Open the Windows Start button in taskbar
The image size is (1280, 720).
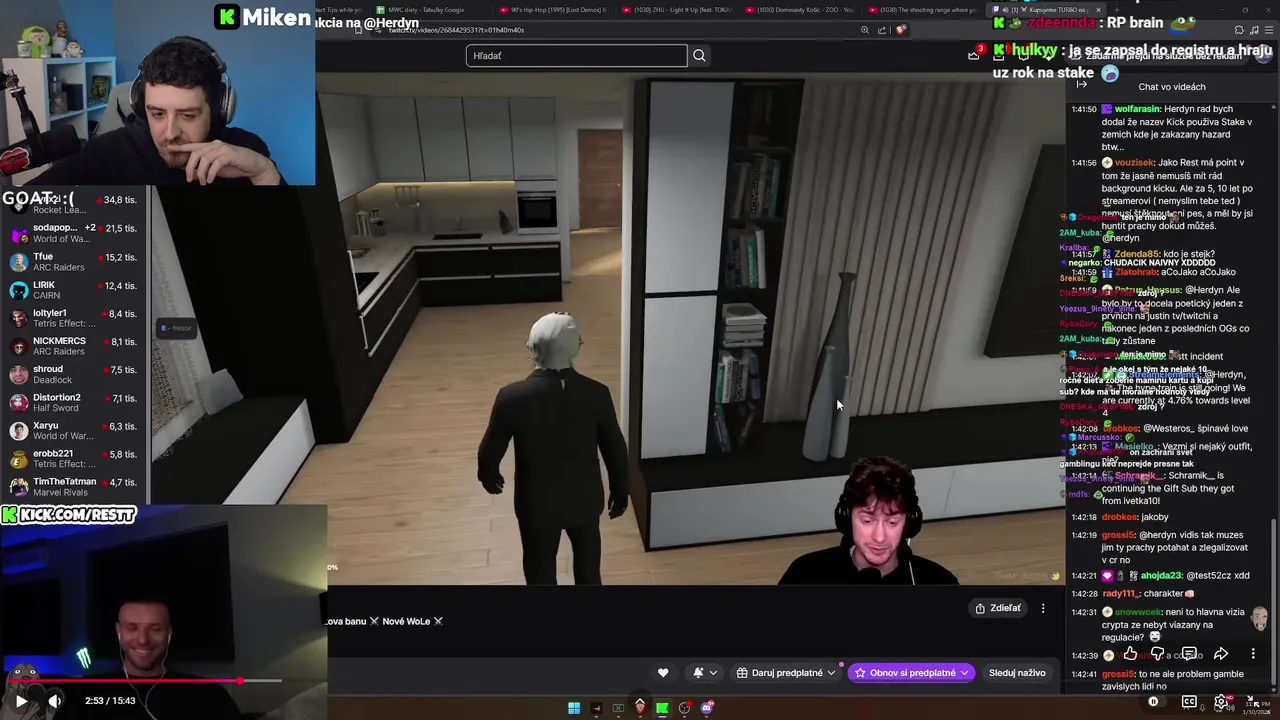(574, 708)
